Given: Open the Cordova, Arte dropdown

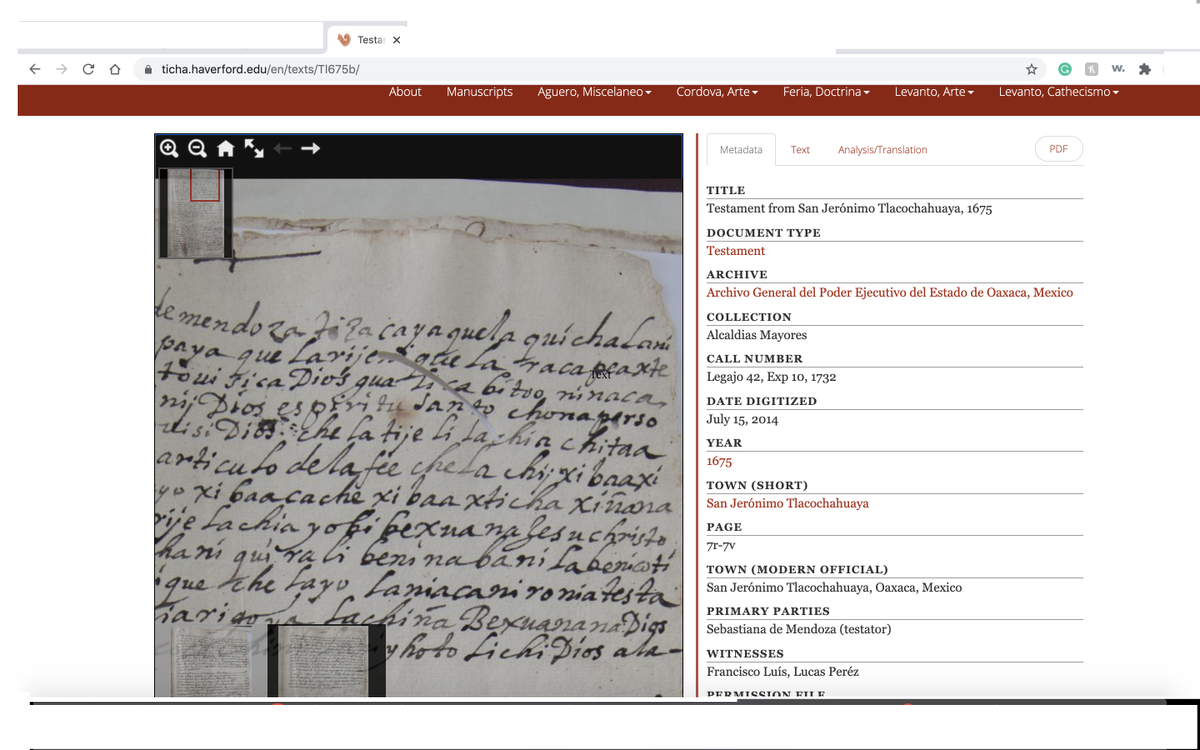Looking at the screenshot, I should tap(717, 92).
